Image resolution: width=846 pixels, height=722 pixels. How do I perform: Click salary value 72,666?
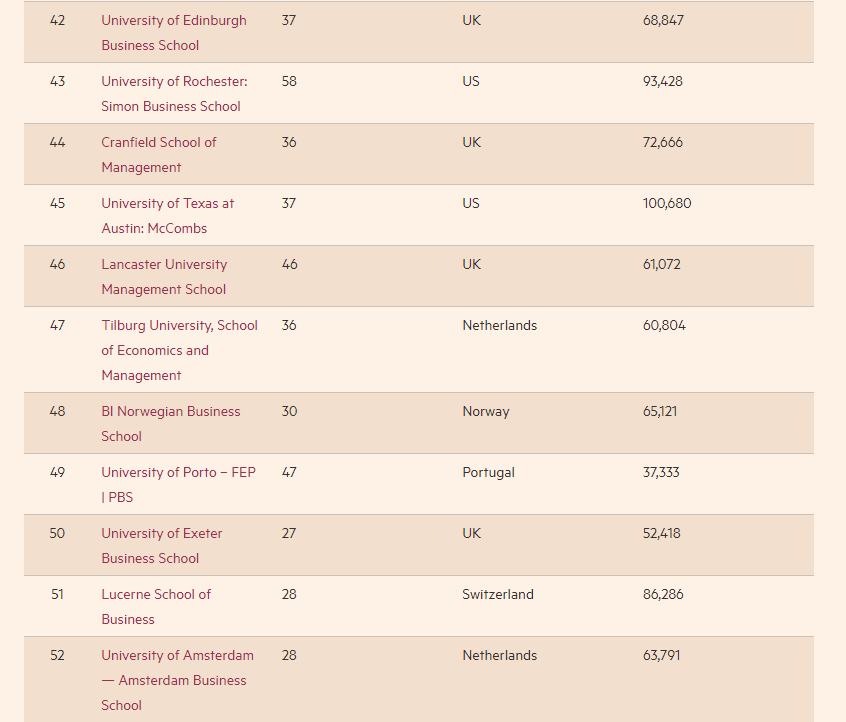[x=663, y=142]
